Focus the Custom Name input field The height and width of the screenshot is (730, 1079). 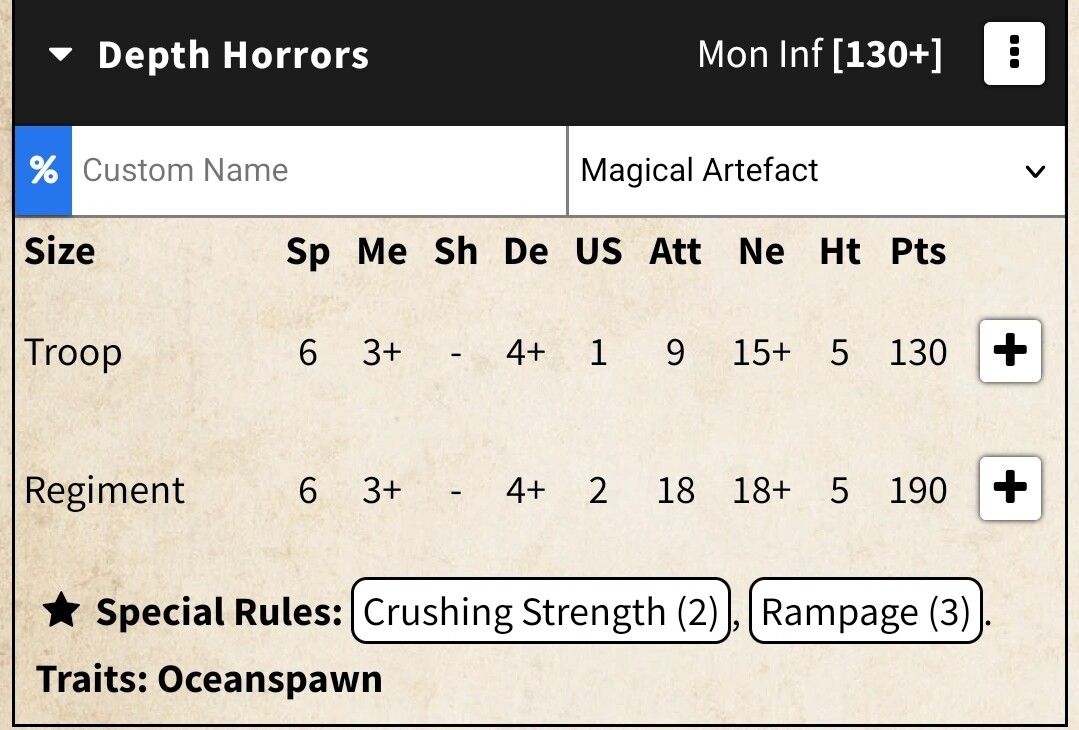click(x=318, y=171)
